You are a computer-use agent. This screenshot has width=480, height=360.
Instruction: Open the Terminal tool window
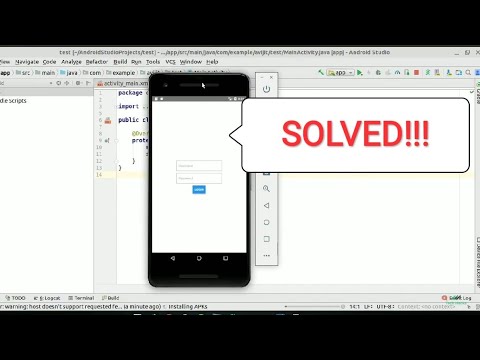81,298
